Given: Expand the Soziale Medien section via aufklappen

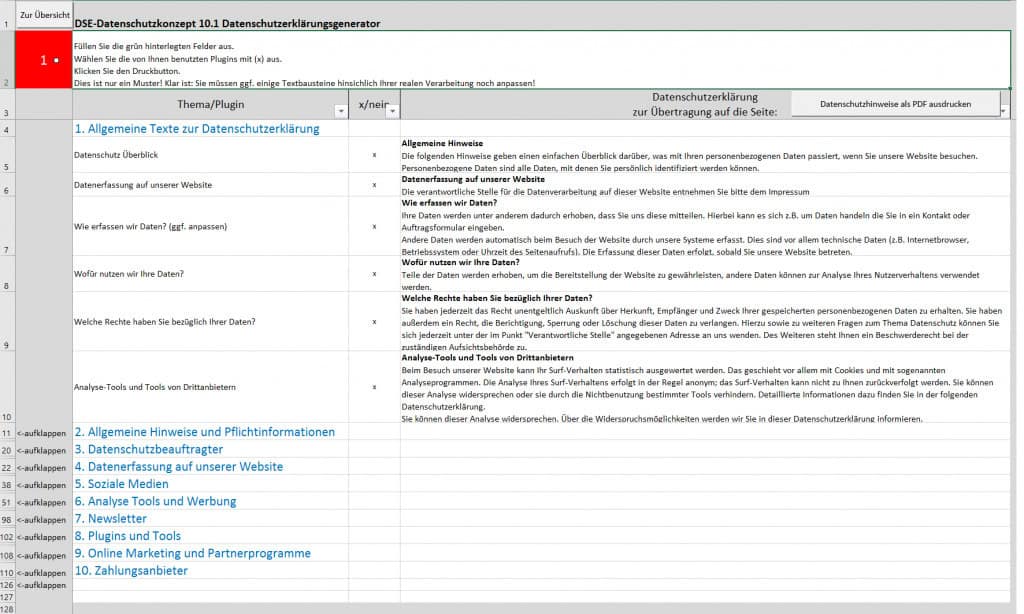Looking at the screenshot, I should (x=42, y=485).
